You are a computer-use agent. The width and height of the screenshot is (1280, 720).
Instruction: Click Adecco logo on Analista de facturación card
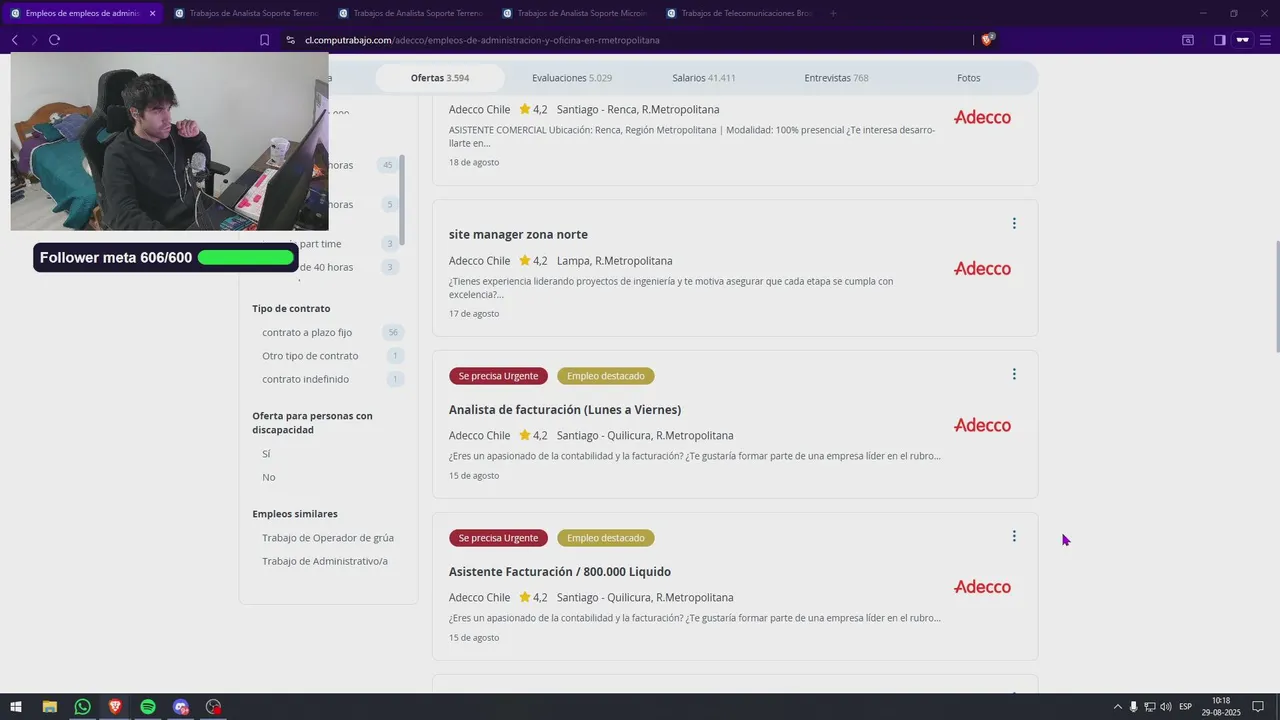click(x=982, y=425)
